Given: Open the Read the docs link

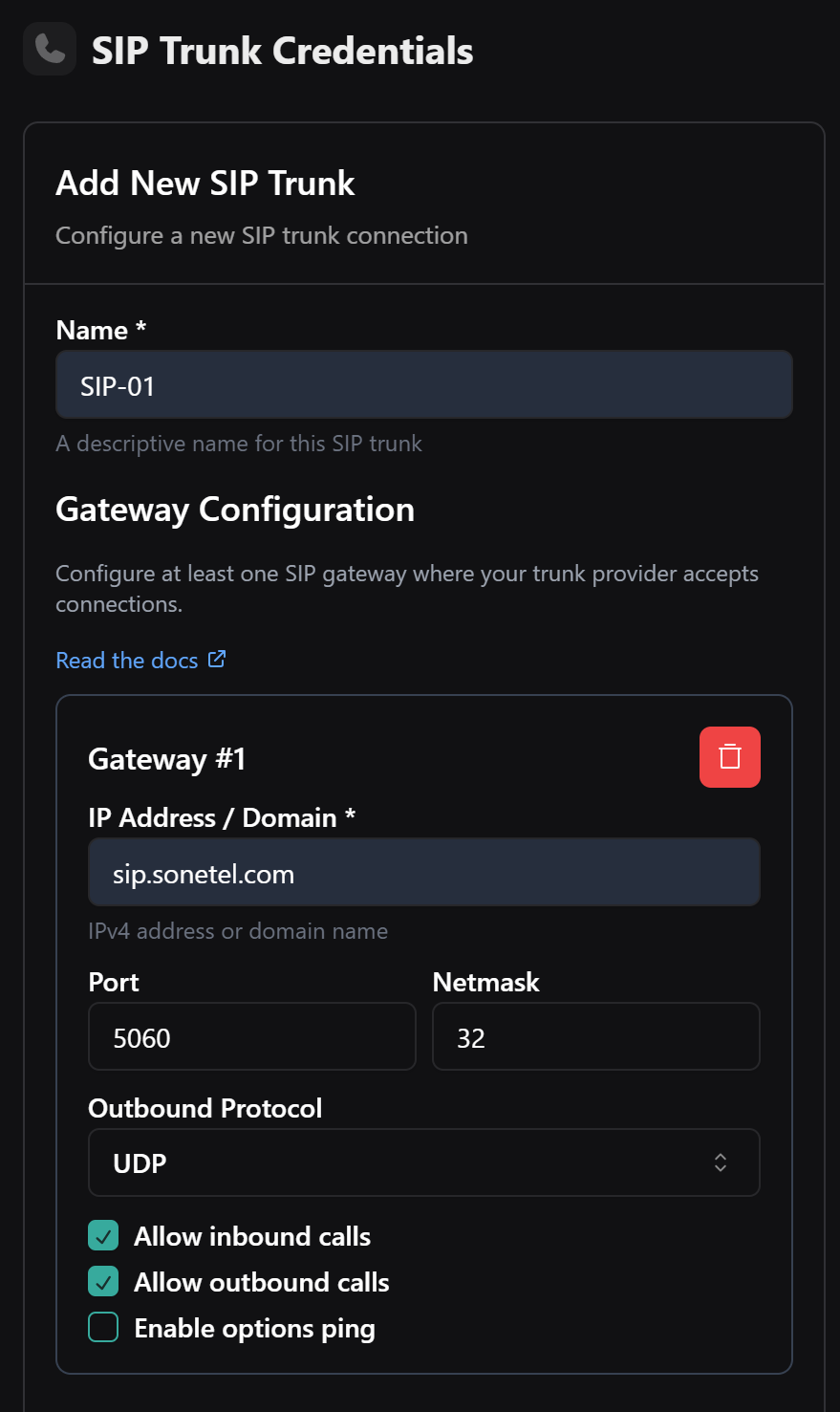Looking at the screenshot, I should pyautogui.click(x=127, y=661).
